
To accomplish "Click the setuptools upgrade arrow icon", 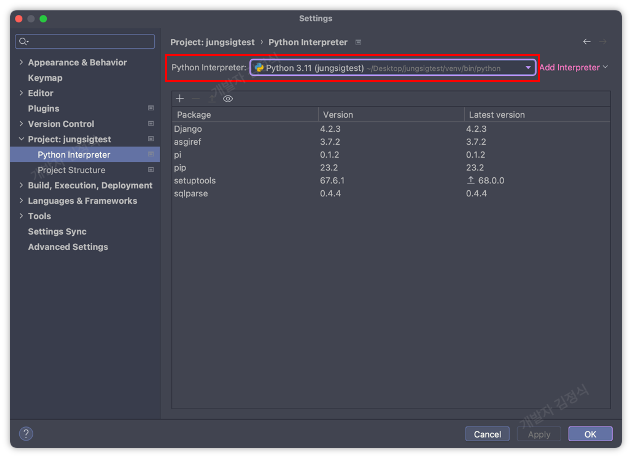I will (x=470, y=180).
